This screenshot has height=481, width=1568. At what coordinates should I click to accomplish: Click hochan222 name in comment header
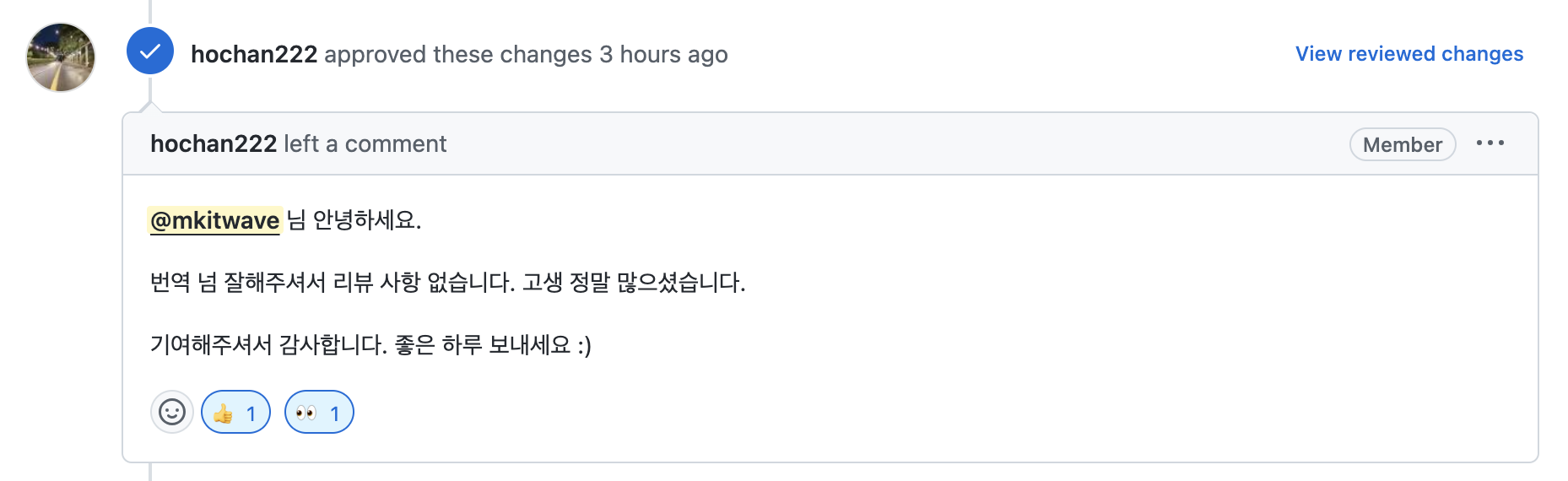point(214,144)
